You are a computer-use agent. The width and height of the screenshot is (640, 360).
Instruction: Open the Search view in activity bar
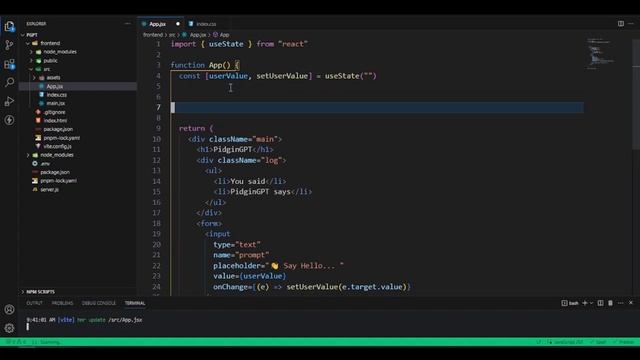click(x=9, y=82)
